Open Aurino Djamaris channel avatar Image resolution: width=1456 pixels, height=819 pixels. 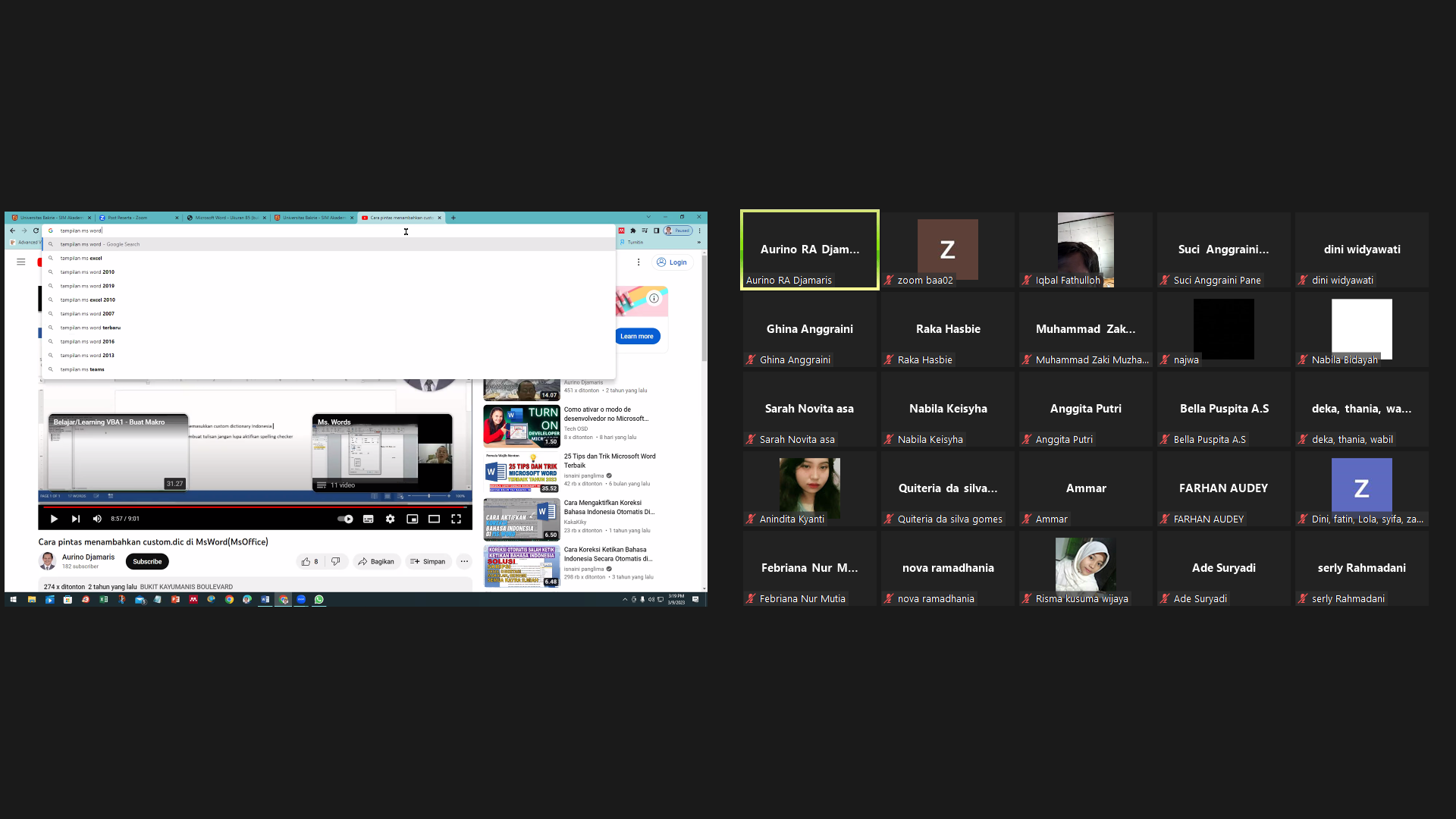coord(48,561)
